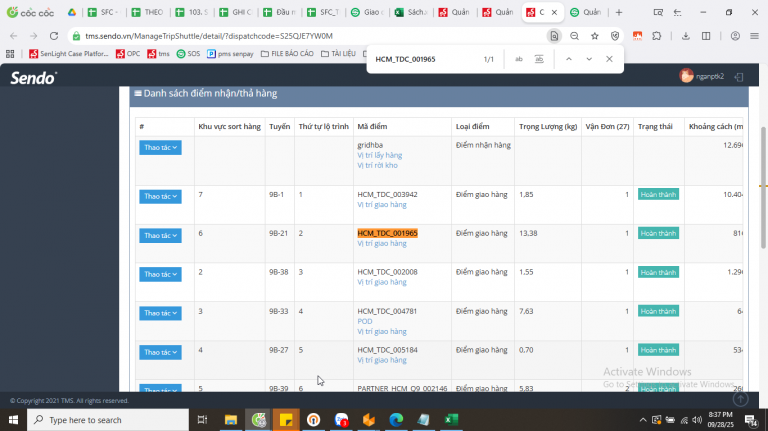
Task: Toggle whole word option in find bar
Action: pyautogui.click(x=539, y=59)
